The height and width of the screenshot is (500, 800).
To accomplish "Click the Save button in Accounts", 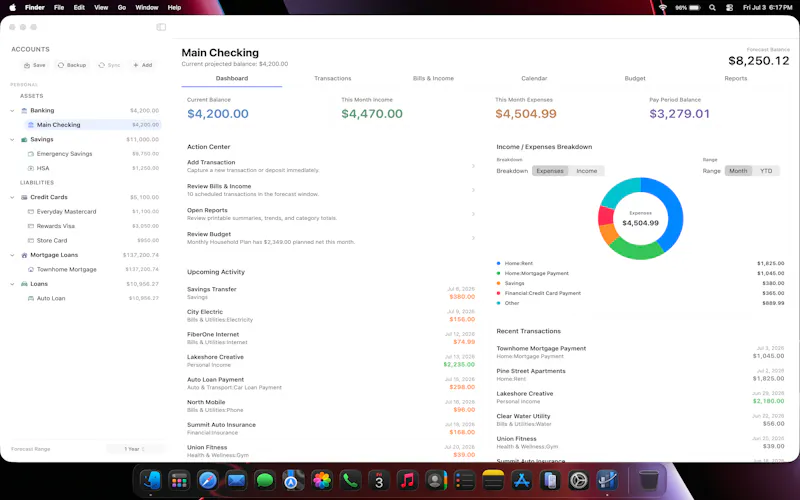I will point(35,65).
